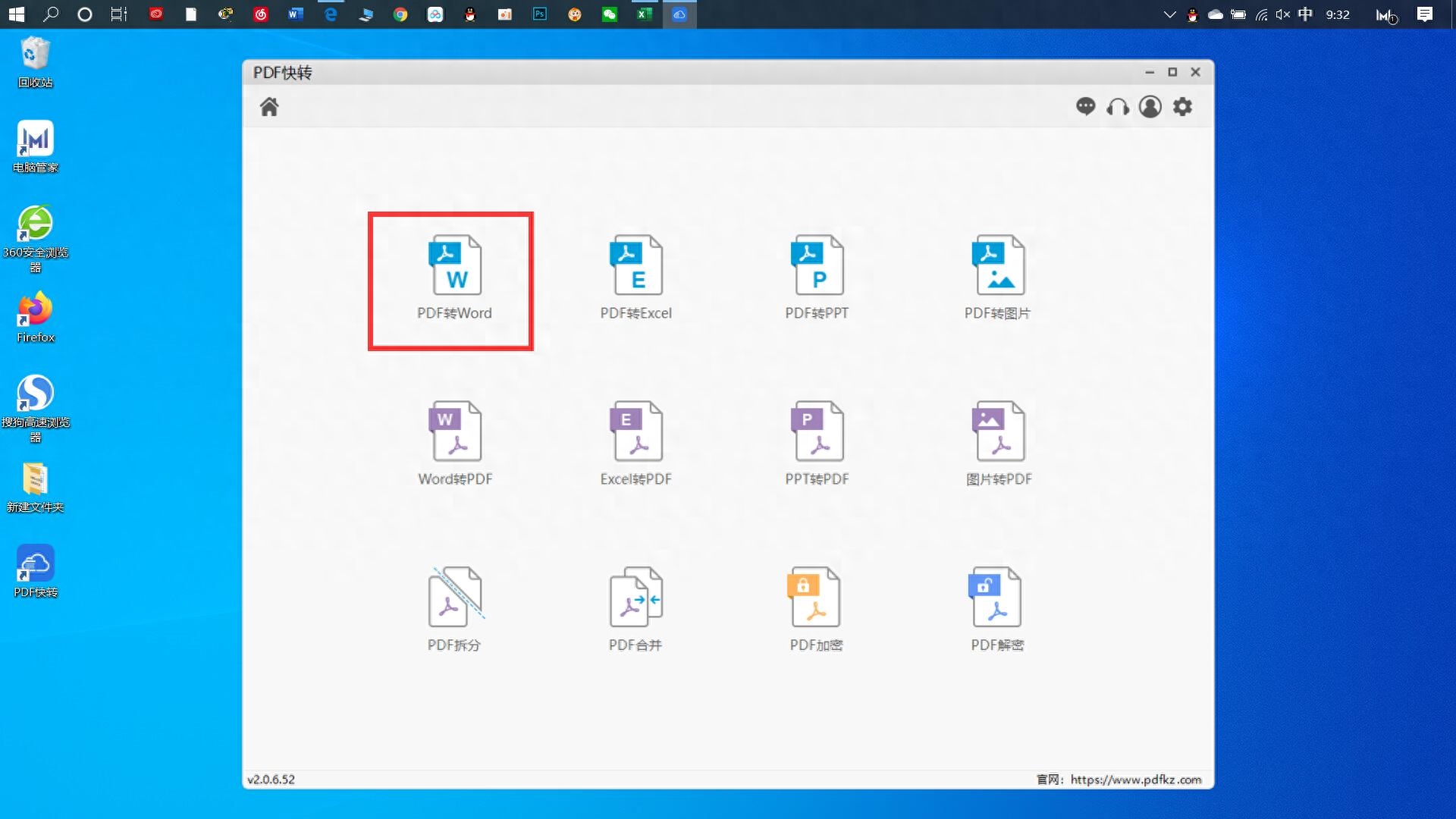This screenshot has height=819, width=1456.
Task: Open the Excel转PDF converter
Action: click(636, 444)
